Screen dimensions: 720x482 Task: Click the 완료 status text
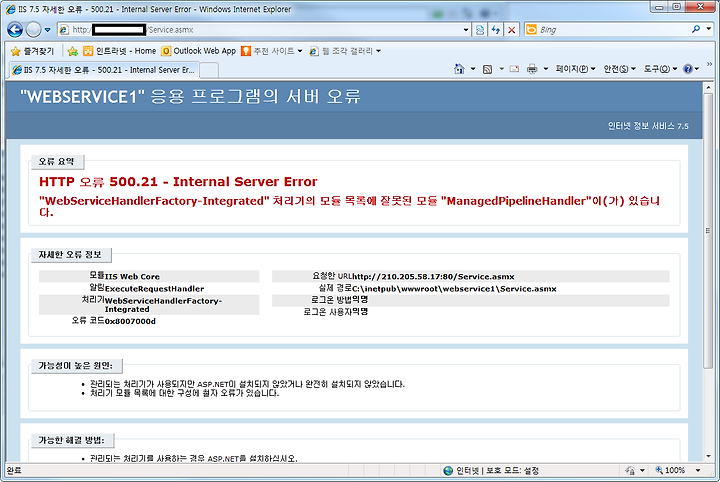[x=14, y=471]
